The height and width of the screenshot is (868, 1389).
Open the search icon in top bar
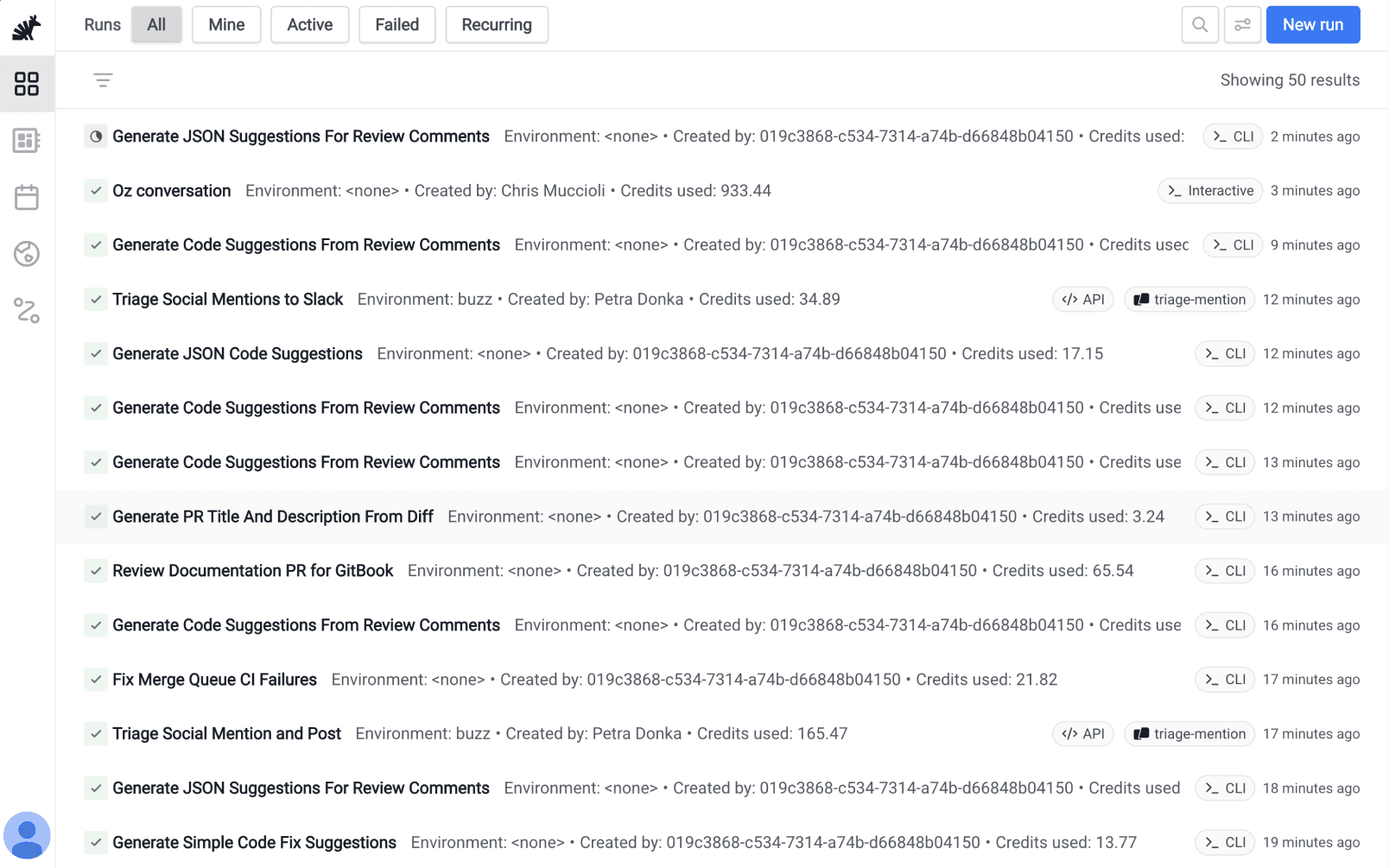[1200, 25]
